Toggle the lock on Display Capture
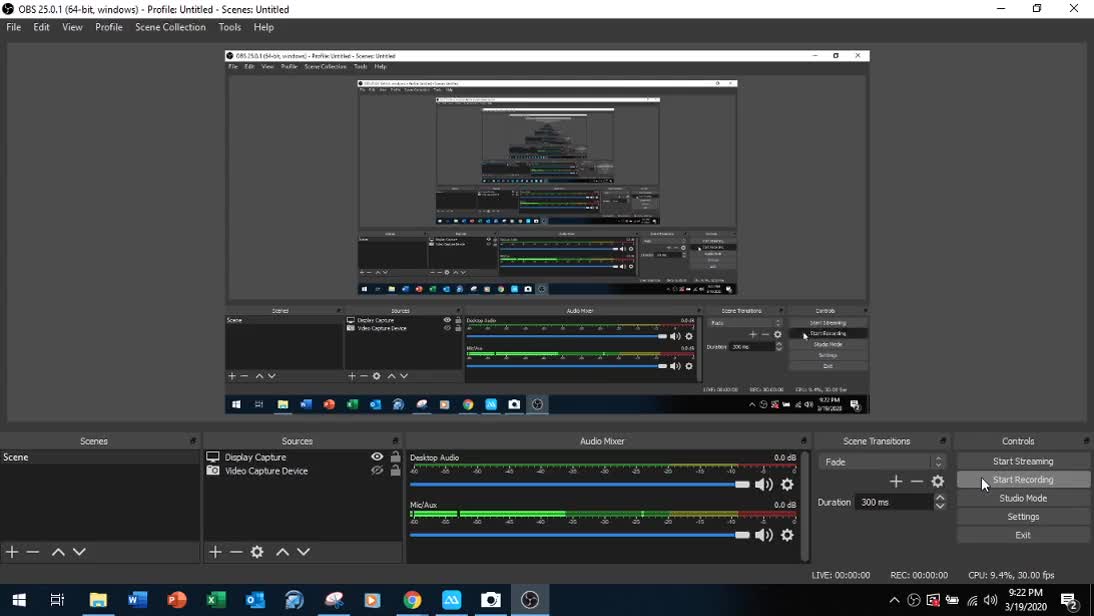Image resolution: width=1094 pixels, height=616 pixels. point(396,457)
